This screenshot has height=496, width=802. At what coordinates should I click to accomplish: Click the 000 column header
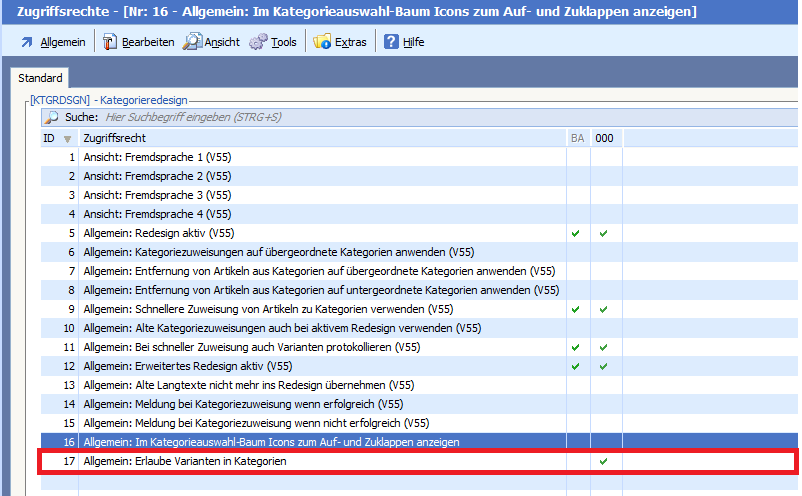click(x=604, y=138)
